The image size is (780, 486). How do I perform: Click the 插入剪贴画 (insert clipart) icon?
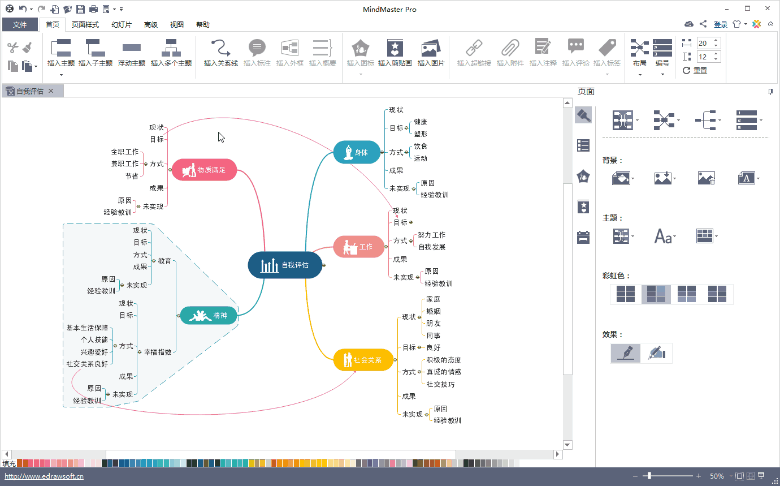click(x=395, y=48)
